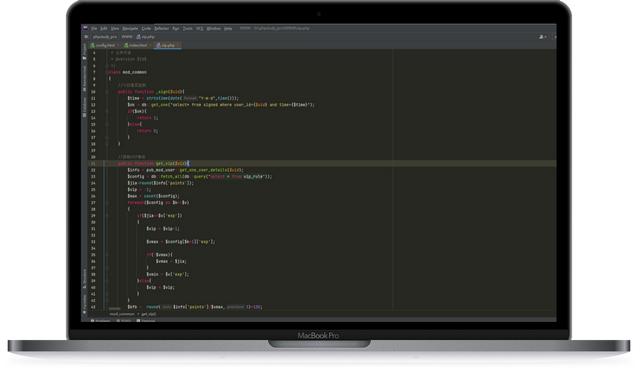Image resolution: width=640 pixels, height=370 pixels.
Task: Select the first html editor tab
Action: click(x=104, y=45)
